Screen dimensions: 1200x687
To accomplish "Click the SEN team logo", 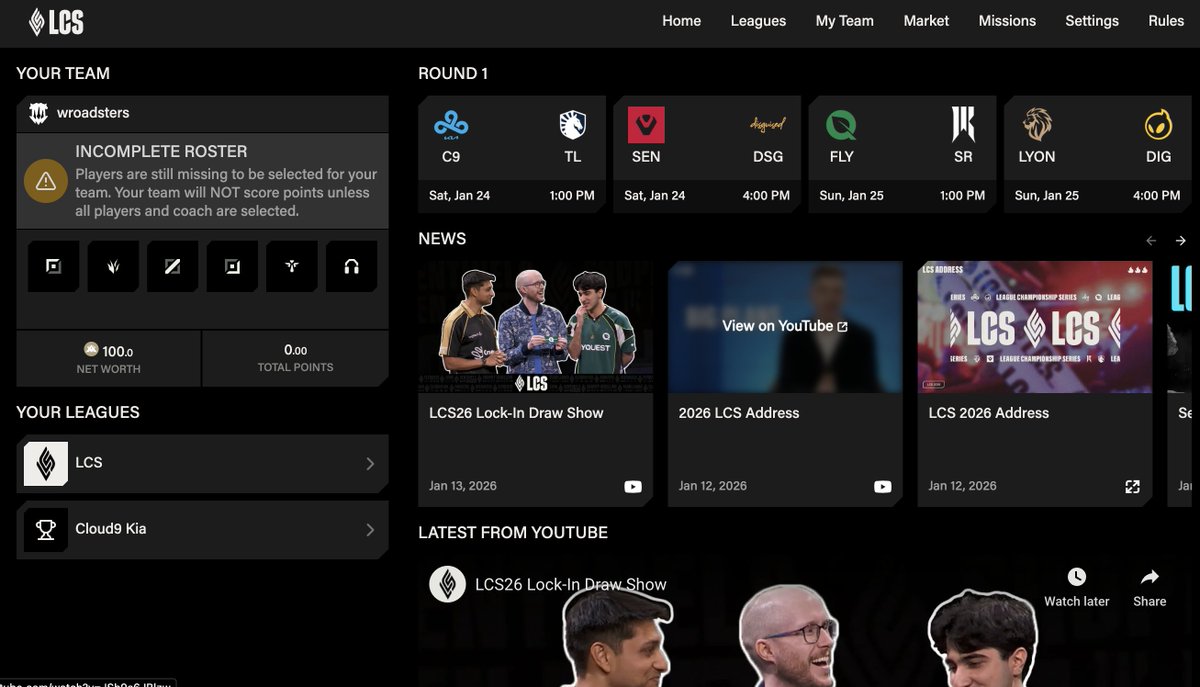I will (646, 125).
